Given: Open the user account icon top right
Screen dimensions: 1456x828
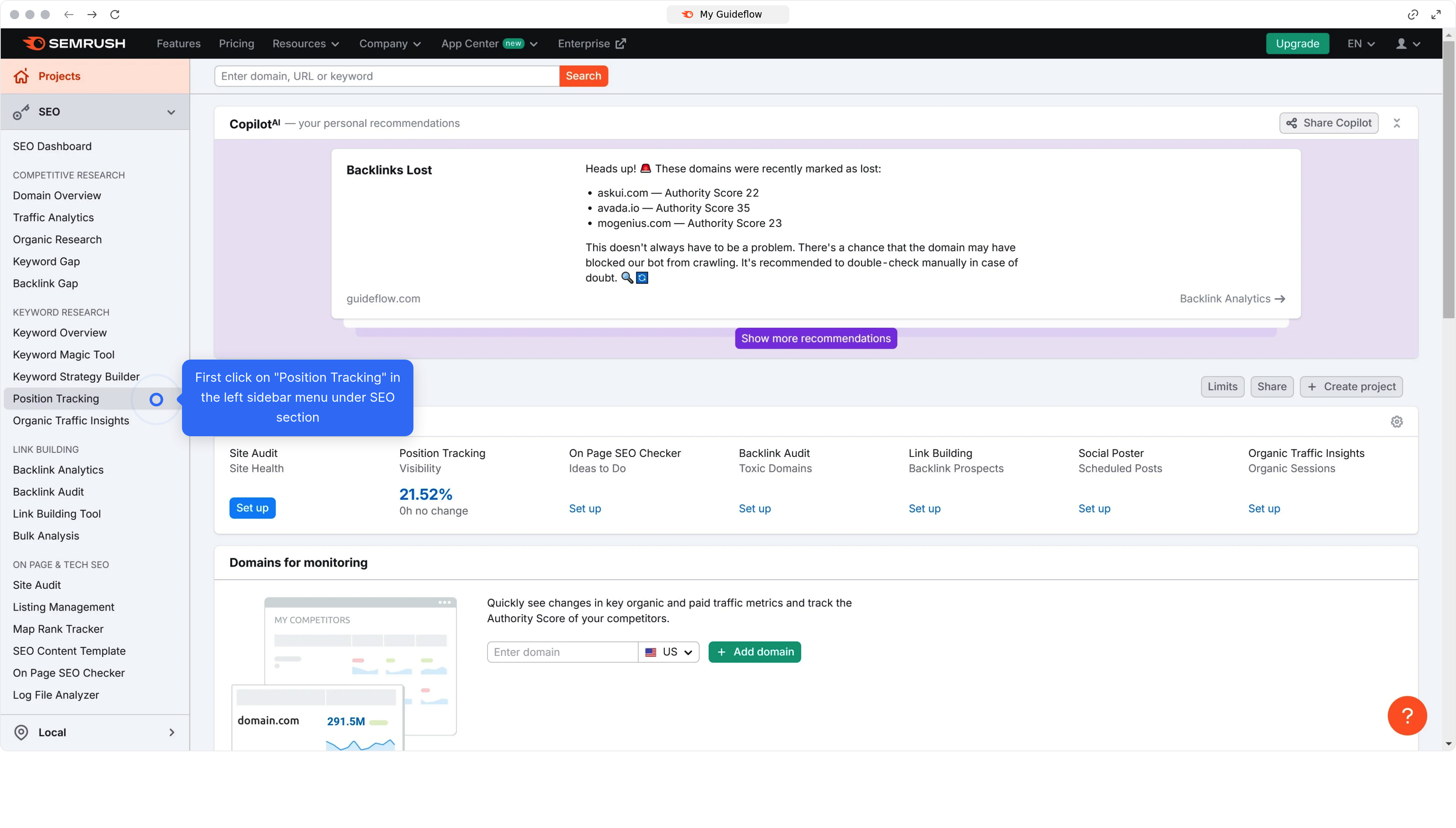Looking at the screenshot, I should point(1403,43).
